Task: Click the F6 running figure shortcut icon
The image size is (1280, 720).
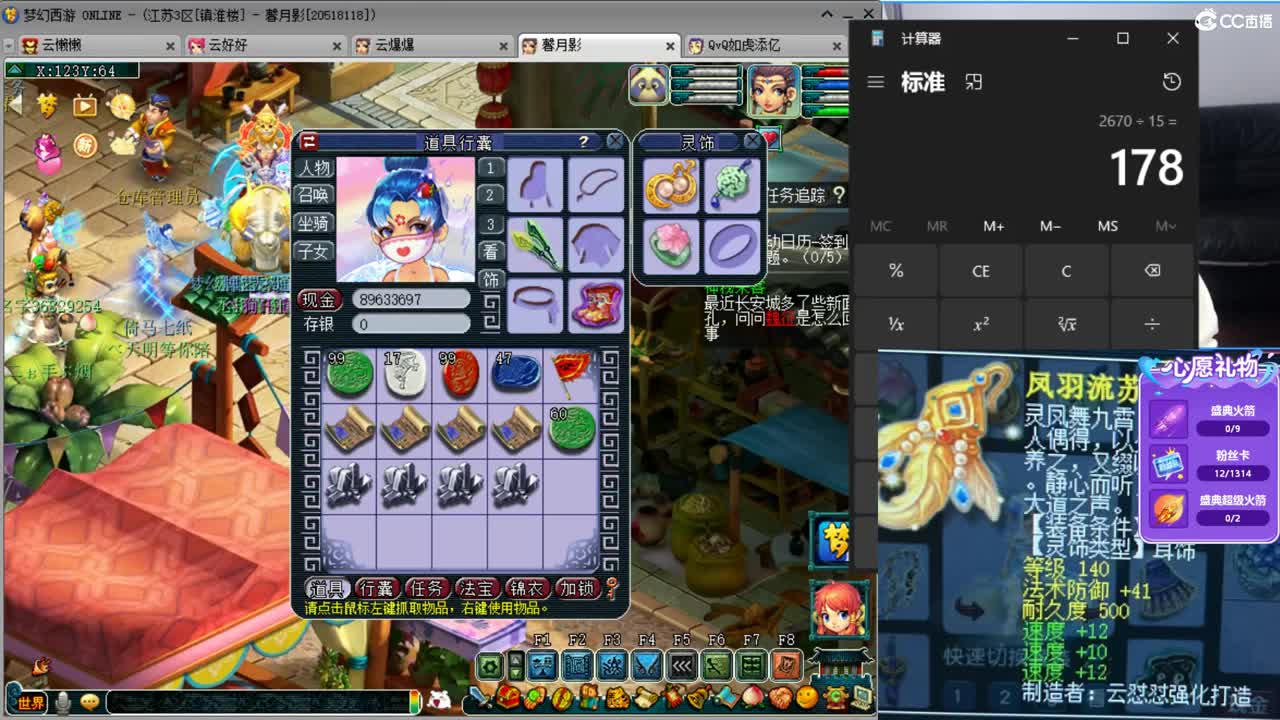Action: 717,665
